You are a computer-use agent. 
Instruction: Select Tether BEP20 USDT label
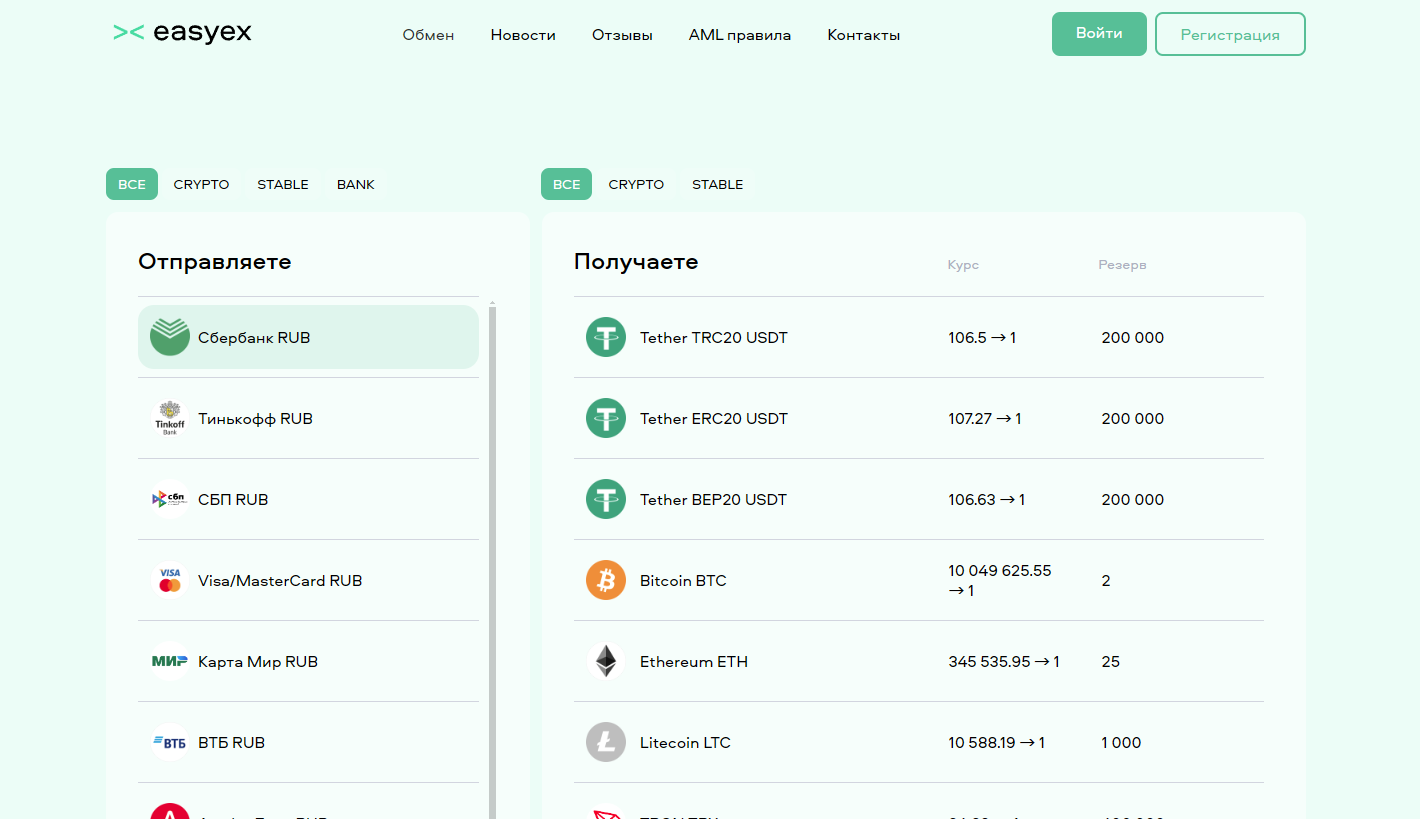click(714, 500)
